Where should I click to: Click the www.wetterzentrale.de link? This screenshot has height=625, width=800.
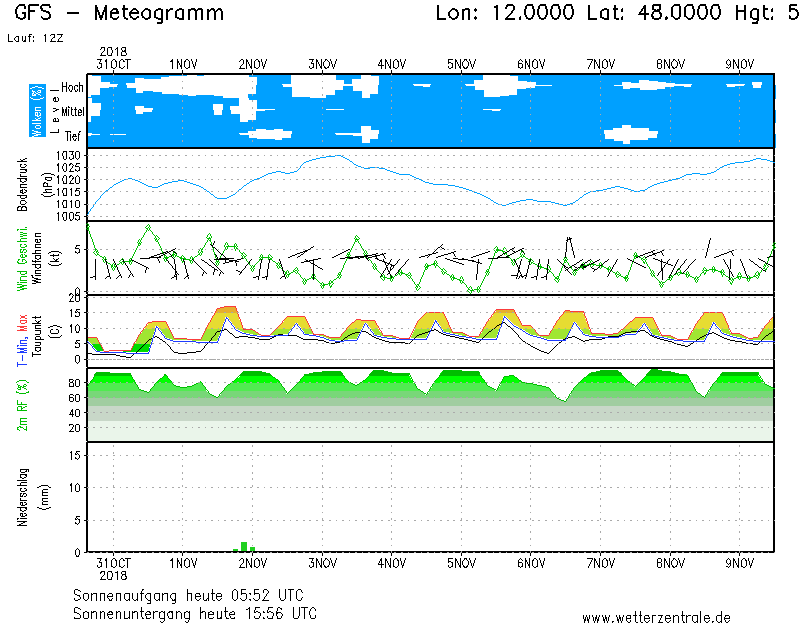pyautogui.click(x=656, y=617)
